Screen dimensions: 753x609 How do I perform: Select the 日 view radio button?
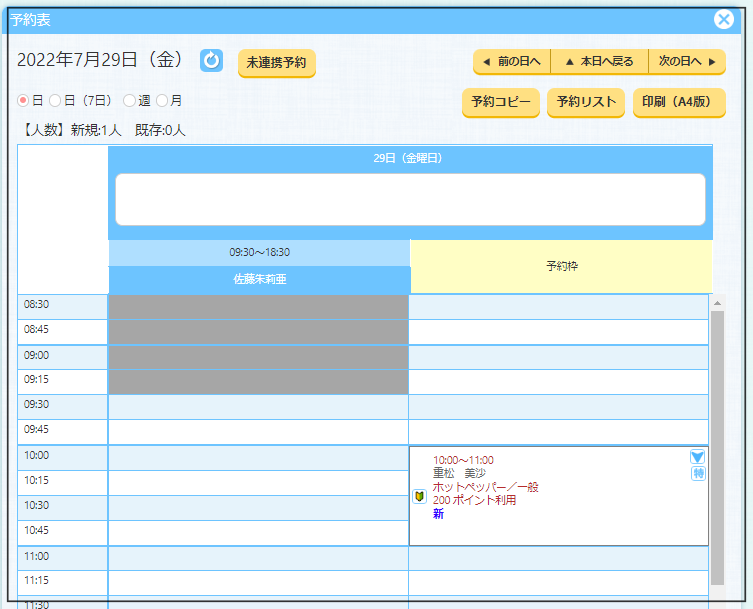pyautogui.click(x=24, y=101)
